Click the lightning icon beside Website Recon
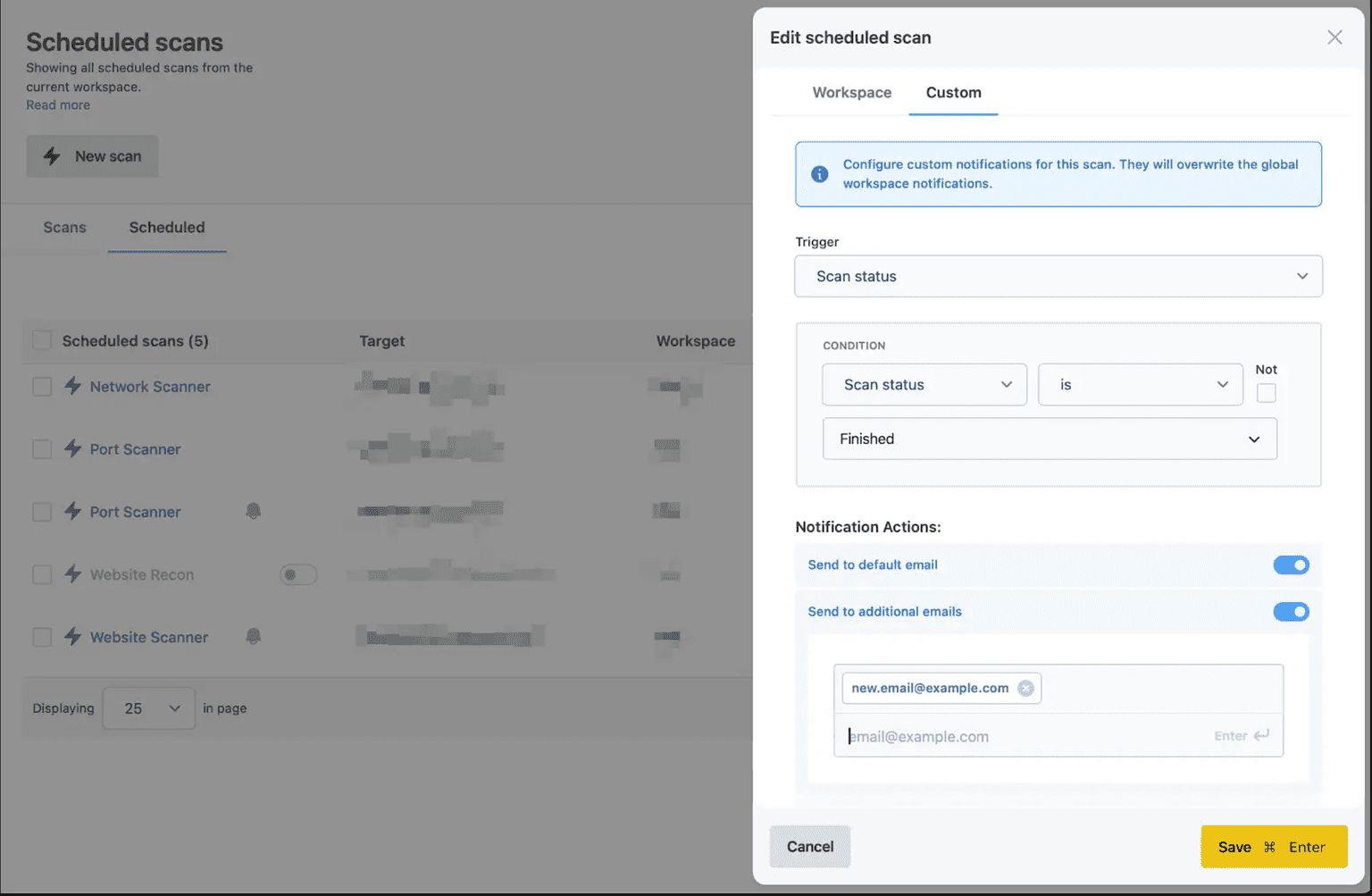The image size is (1372, 896). coord(73,574)
